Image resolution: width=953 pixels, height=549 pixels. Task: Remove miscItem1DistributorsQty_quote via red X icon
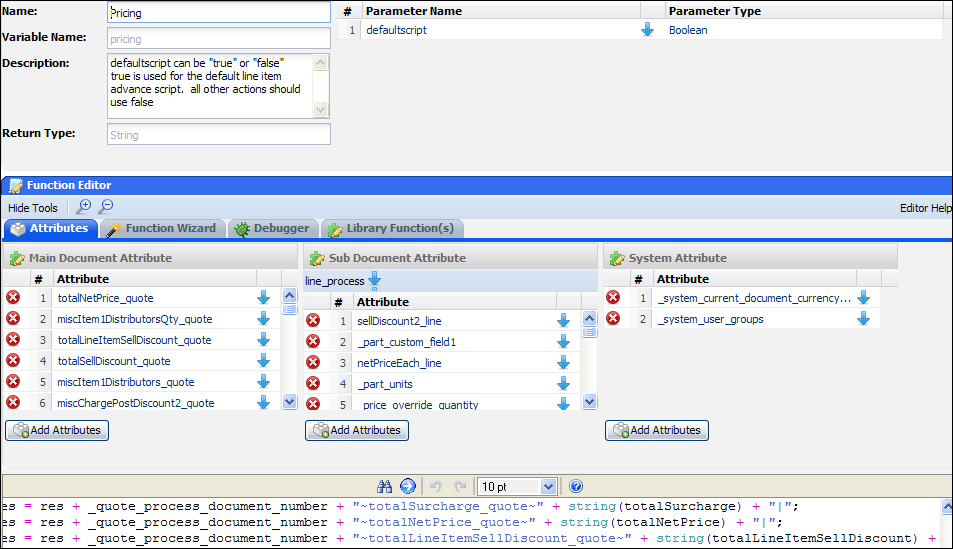pos(13,319)
